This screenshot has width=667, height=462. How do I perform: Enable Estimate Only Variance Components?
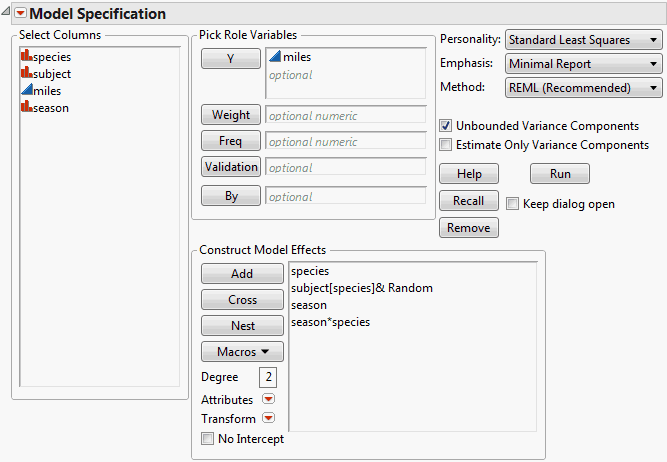pos(446,145)
